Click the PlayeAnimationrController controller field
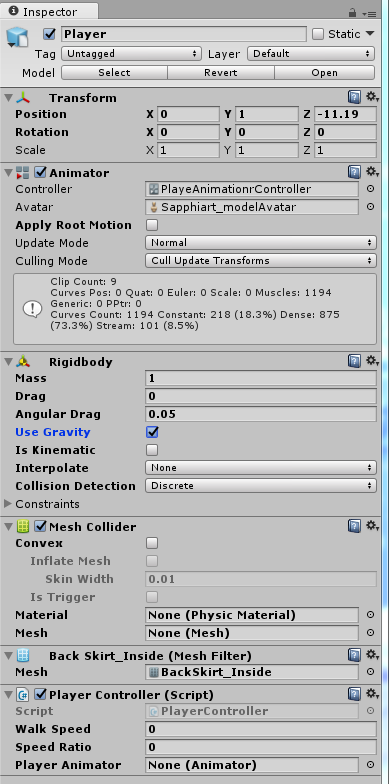 (252, 189)
